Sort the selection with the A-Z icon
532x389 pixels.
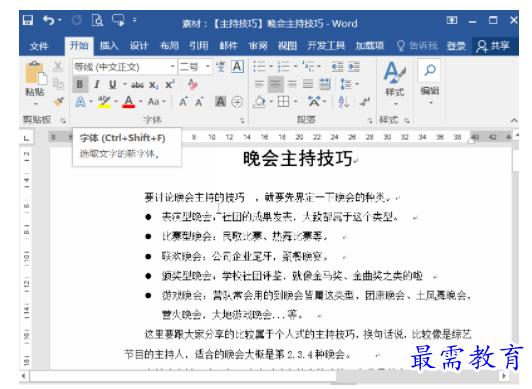(344, 101)
